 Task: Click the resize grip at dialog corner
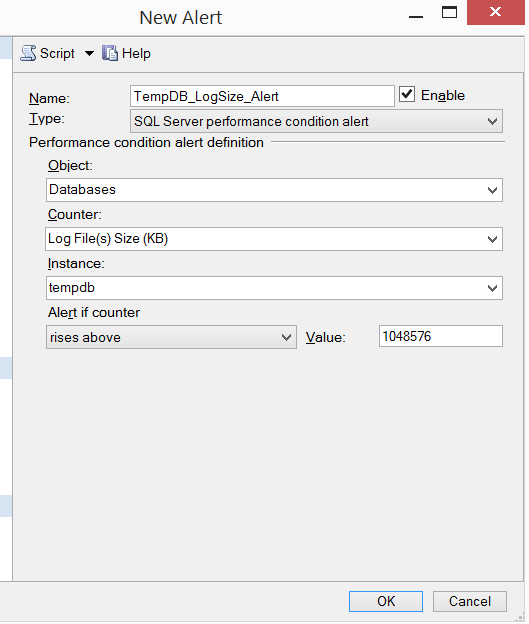pyautogui.click(x=521, y=617)
